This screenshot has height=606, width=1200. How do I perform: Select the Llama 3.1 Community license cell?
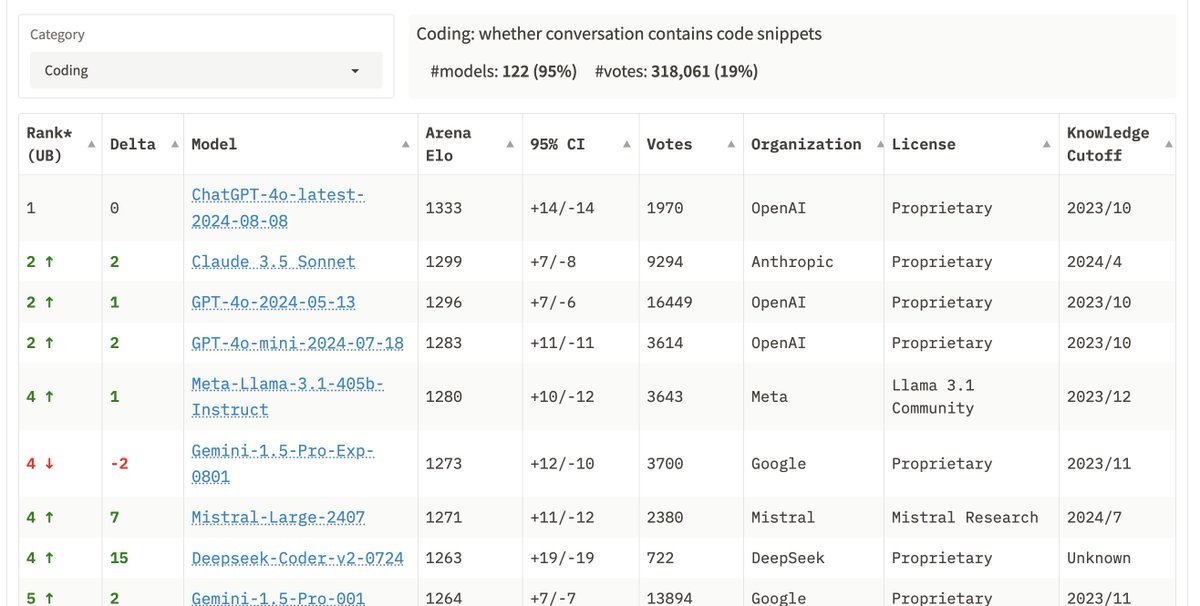point(933,397)
